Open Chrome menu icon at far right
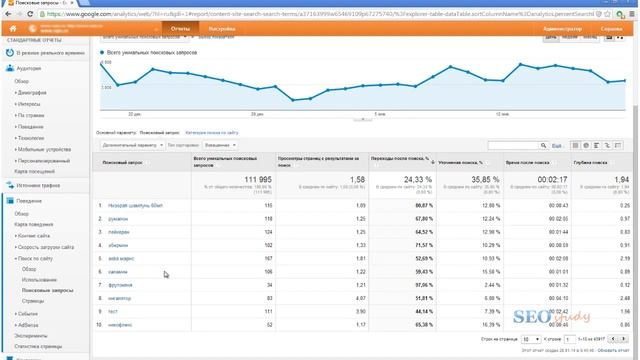The width and height of the screenshot is (640, 360). pos(632,14)
